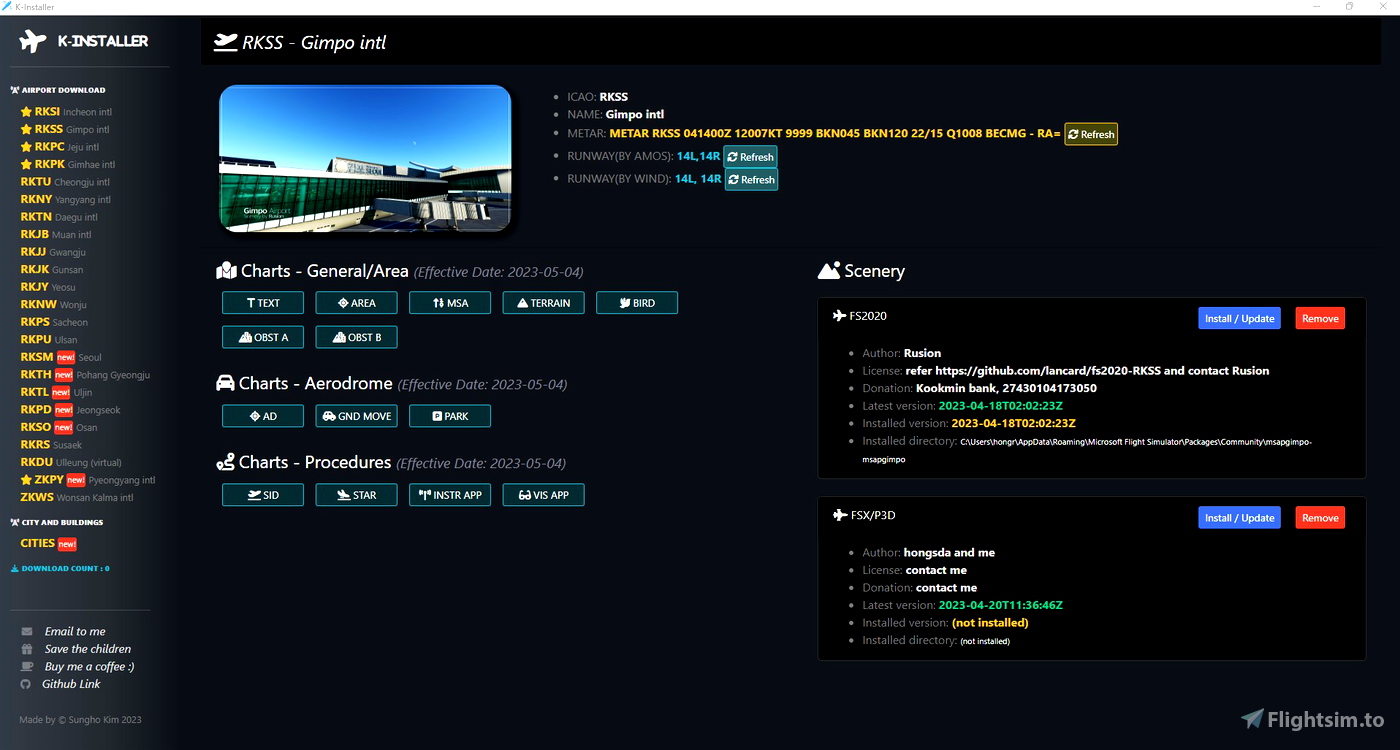Click the car icon beside Charts - Aerodrome
Image resolution: width=1400 pixels, height=750 pixels.
point(225,384)
